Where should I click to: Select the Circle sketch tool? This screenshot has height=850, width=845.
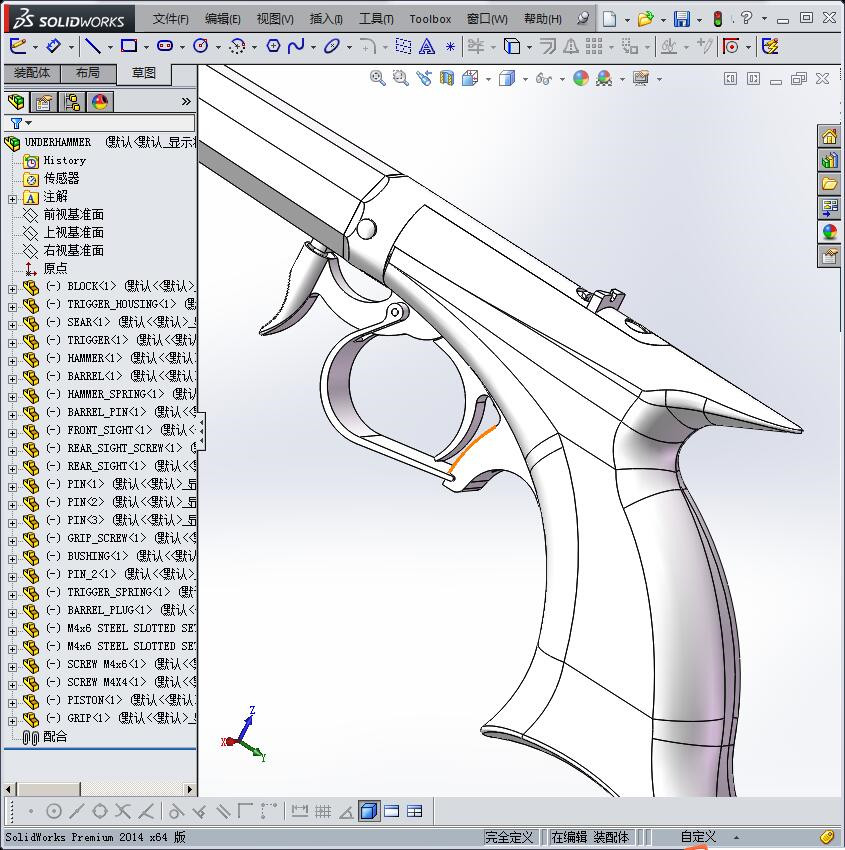pyautogui.click(x=201, y=46)
